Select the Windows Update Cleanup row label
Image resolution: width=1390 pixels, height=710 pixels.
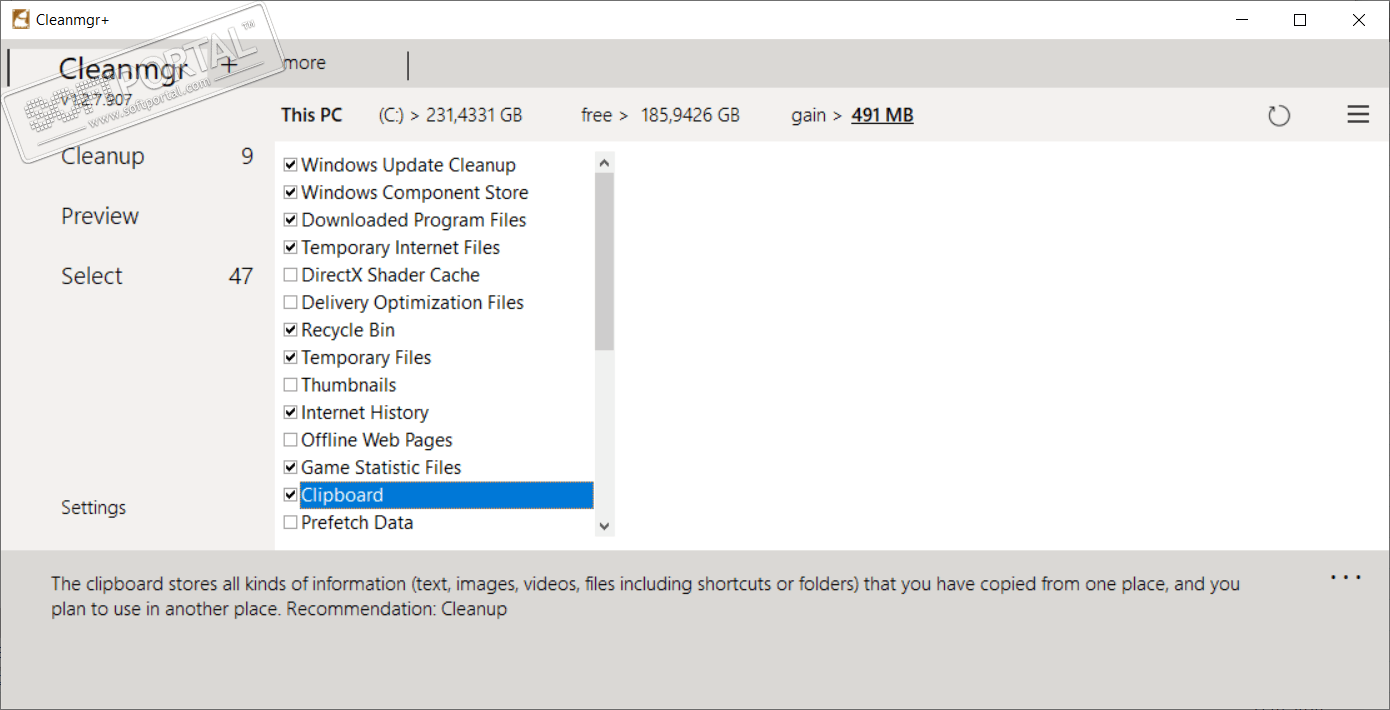pos(409,165)
